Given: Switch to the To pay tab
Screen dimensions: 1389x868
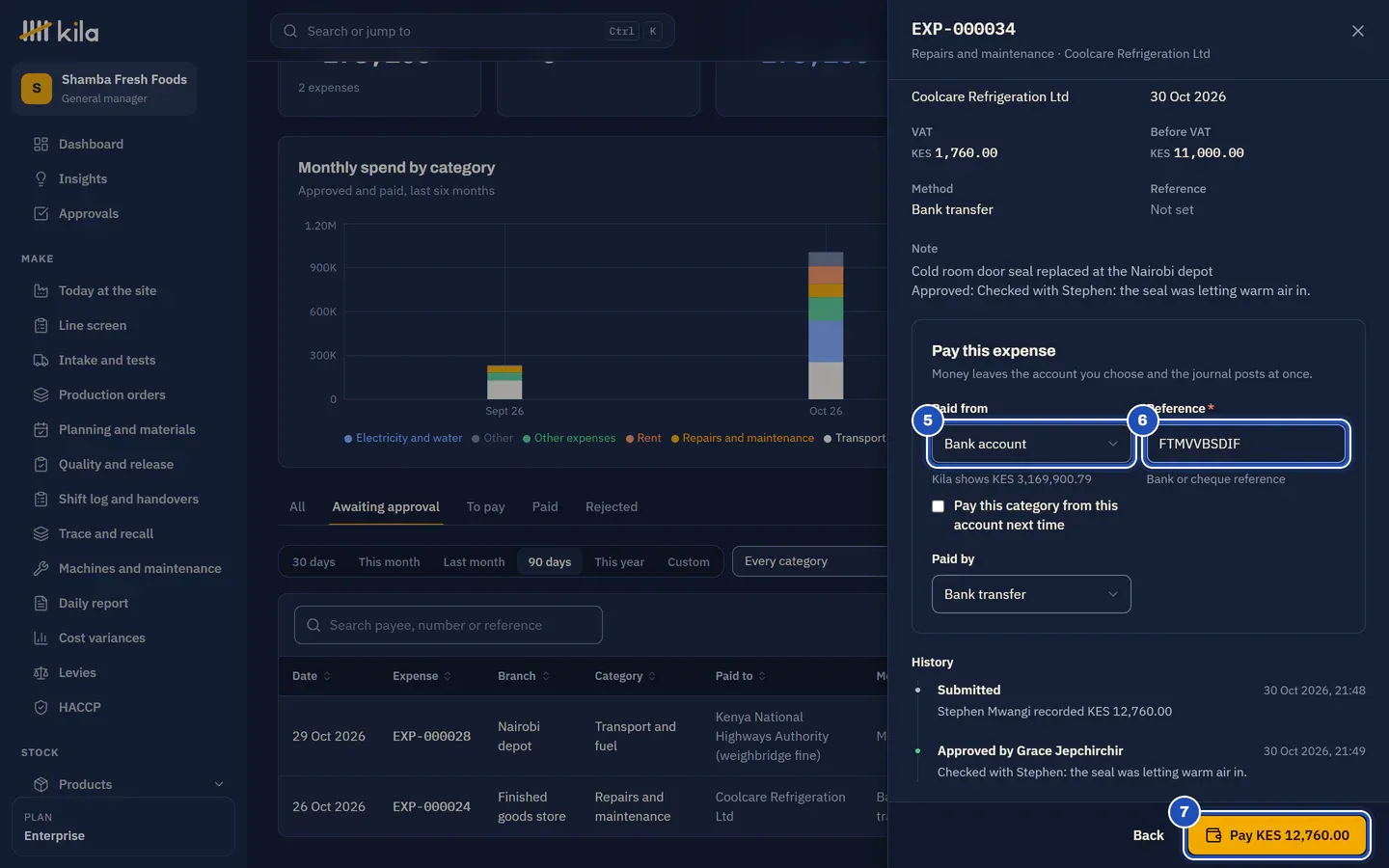Looking at the screenshot, I should click(485, 507).
